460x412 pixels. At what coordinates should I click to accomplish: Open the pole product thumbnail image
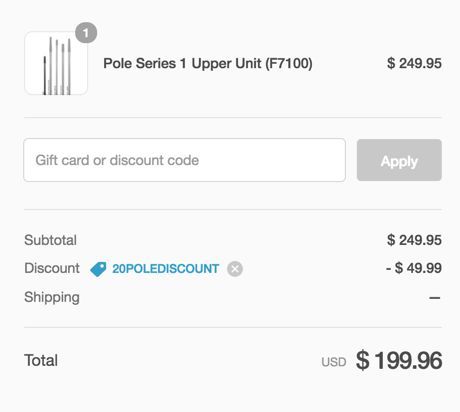point(56,63)
